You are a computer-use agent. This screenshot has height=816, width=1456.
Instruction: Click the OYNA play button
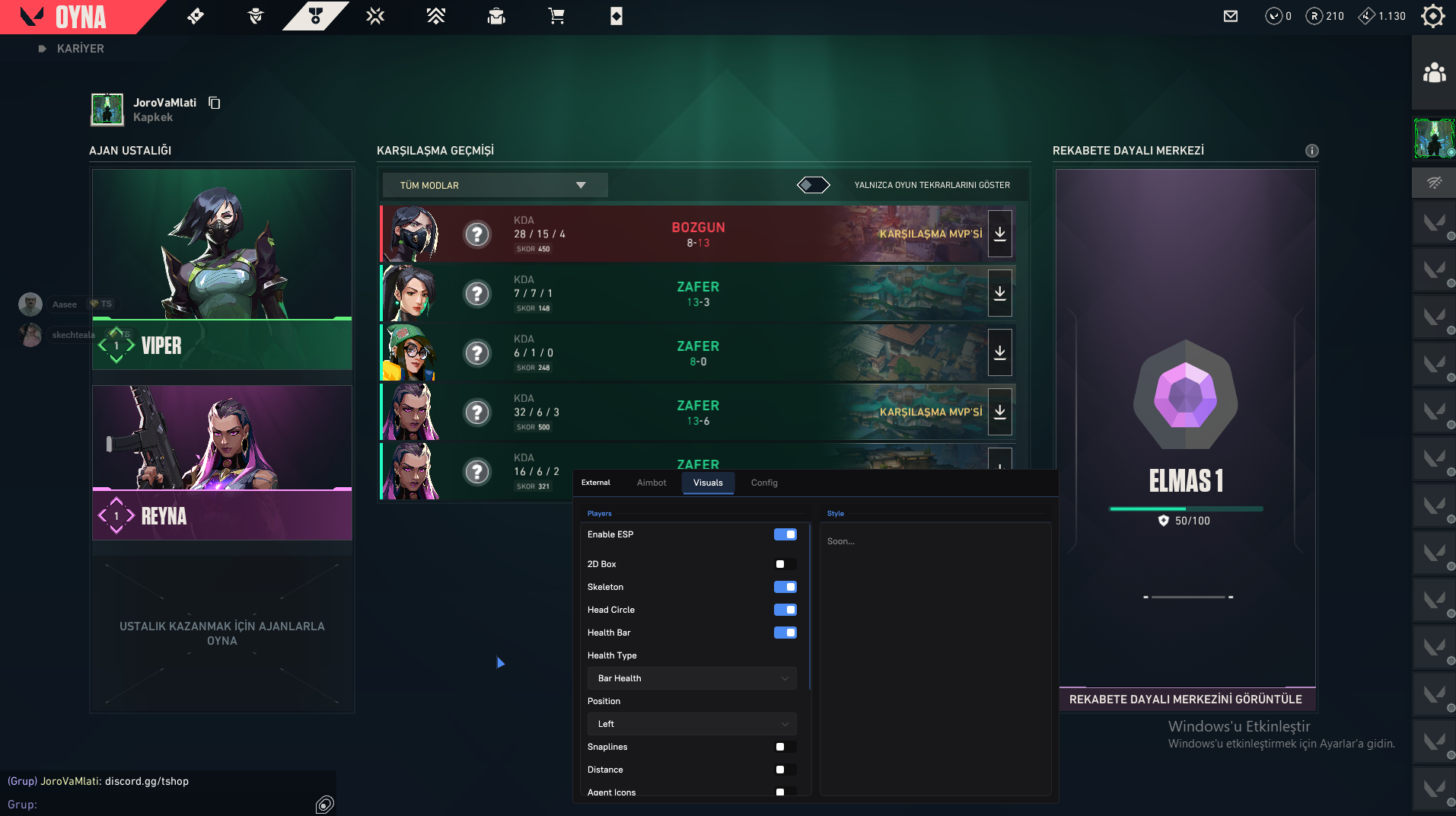click(x=81, y=17)
